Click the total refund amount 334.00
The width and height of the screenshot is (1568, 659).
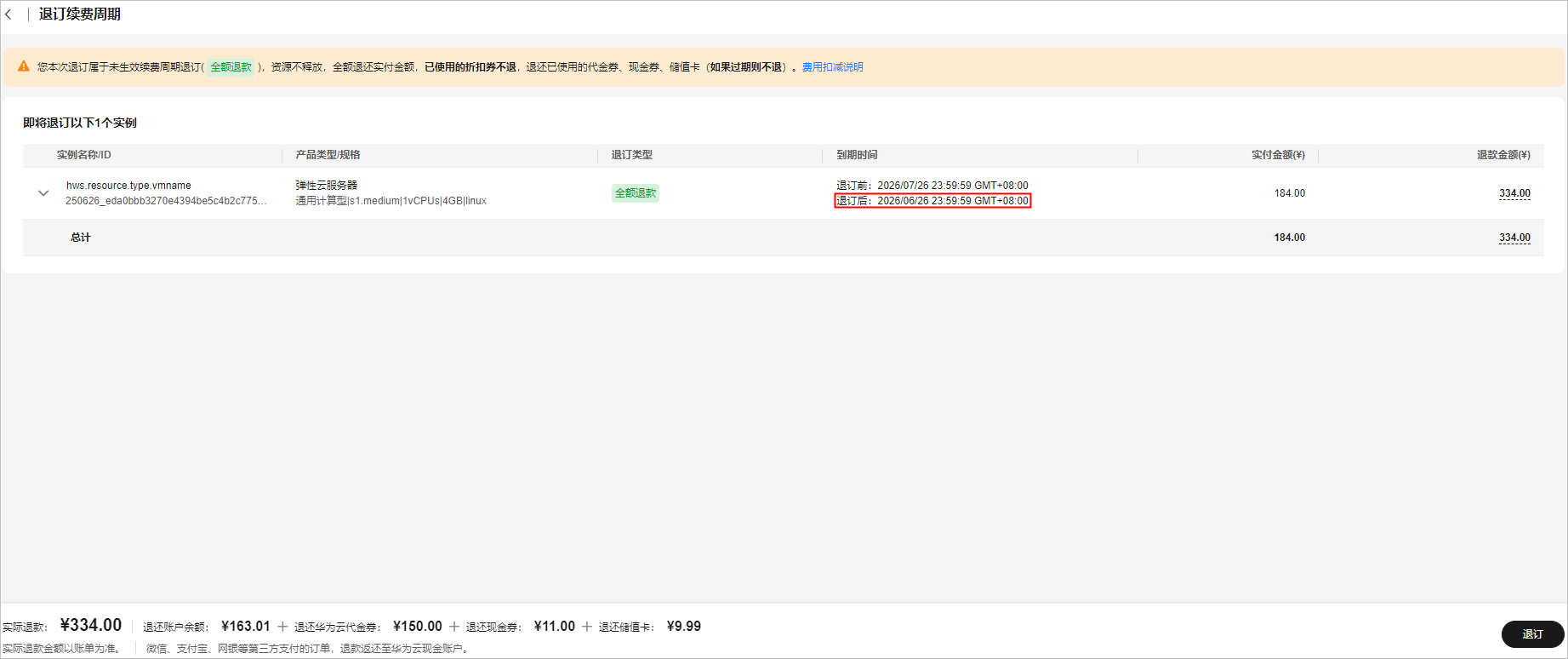point(1514,238)
